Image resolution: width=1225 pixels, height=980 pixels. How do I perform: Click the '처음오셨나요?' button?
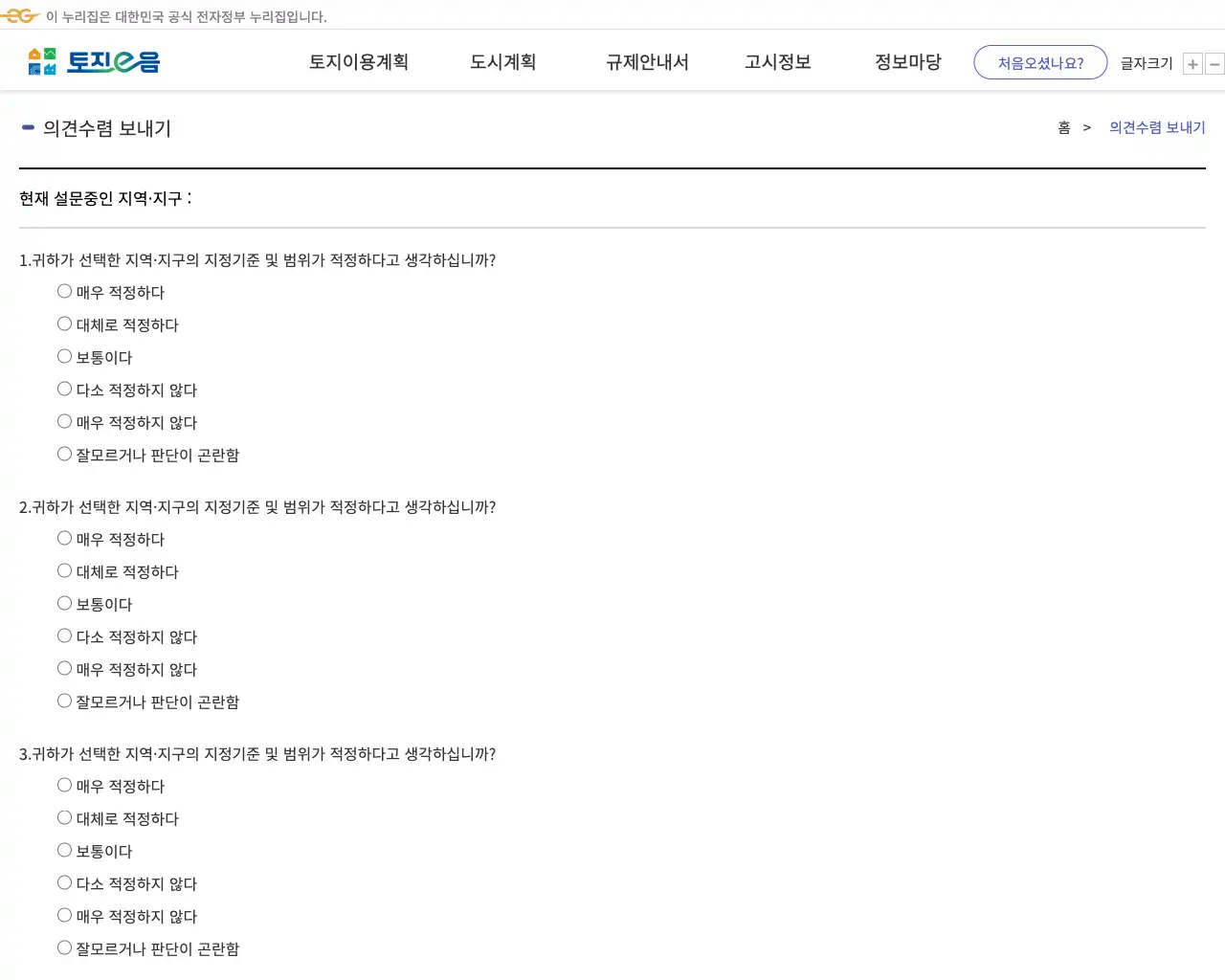(1040, 62)
